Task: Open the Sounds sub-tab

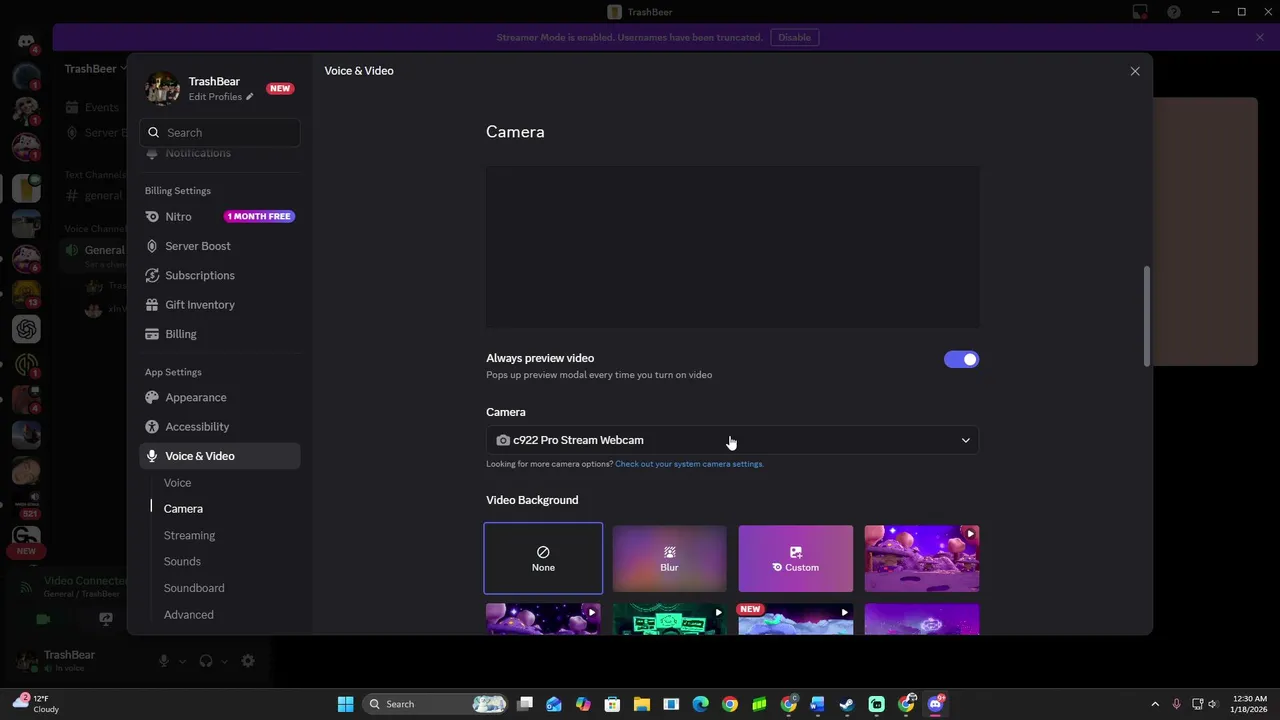Action: (x=182, y=561)
